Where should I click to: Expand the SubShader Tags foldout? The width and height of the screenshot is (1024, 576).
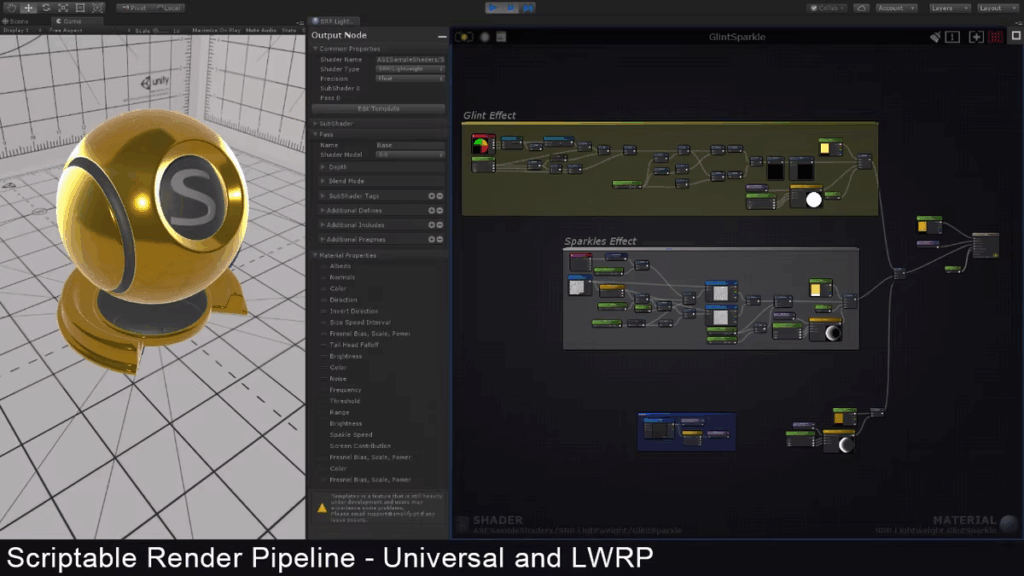pyautogui.click(x=353, y=196)
